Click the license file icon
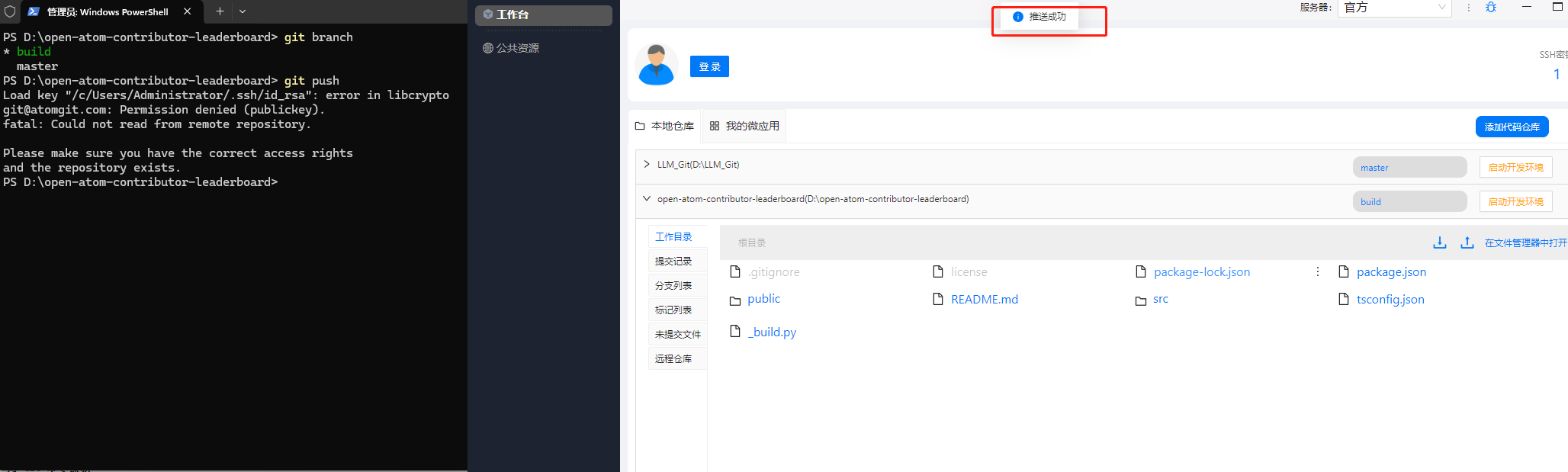 point(938,271)
